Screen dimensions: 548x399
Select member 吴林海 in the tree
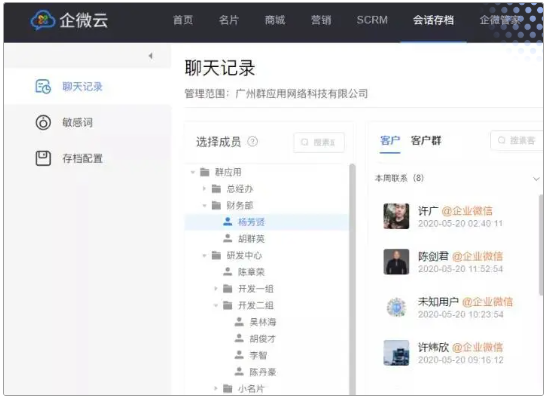coord(263,322)
